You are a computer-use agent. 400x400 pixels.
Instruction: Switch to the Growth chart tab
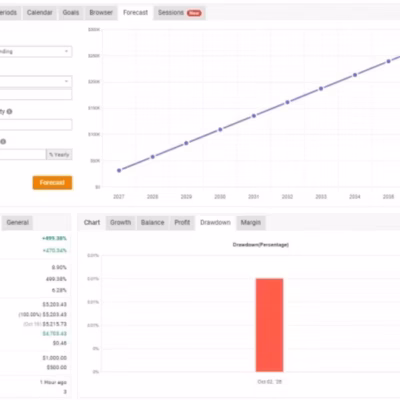[121, 223]
